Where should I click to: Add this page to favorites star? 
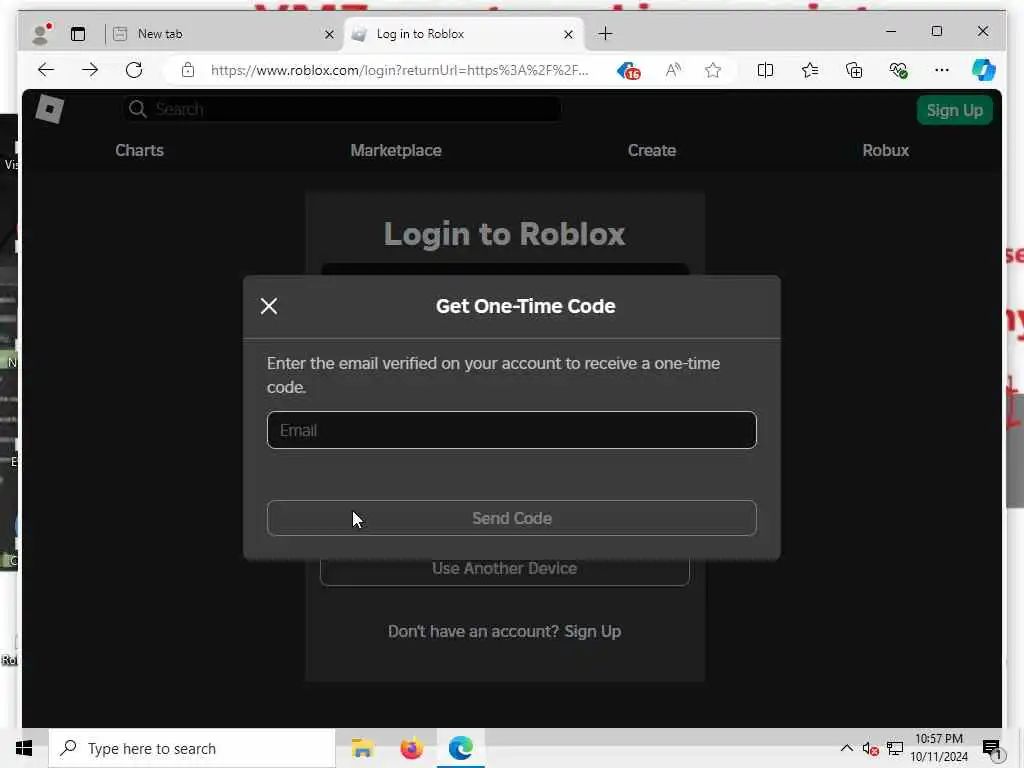coord(713,70)
